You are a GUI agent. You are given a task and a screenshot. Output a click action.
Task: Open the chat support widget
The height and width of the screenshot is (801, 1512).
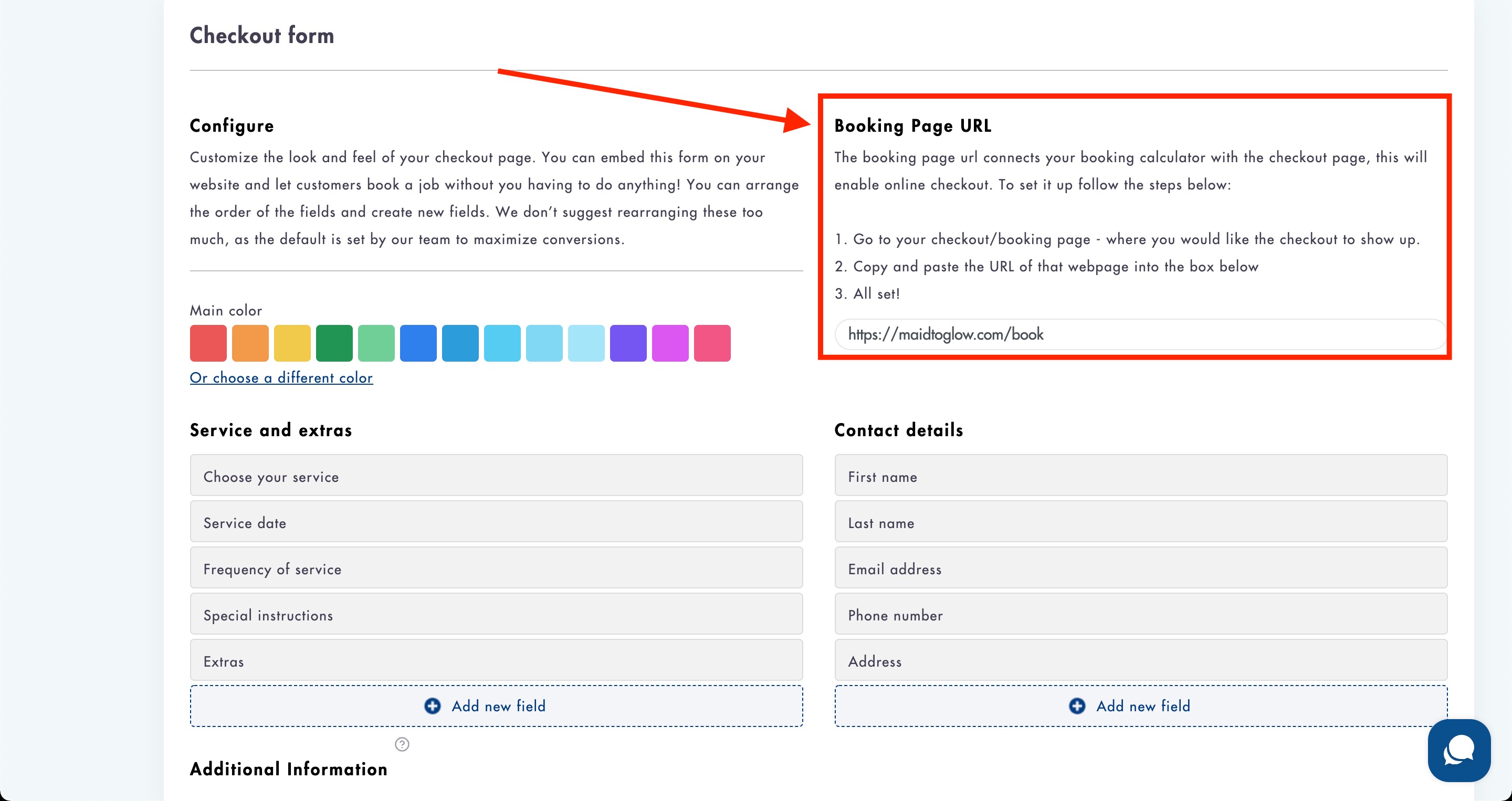(1458, 750)
